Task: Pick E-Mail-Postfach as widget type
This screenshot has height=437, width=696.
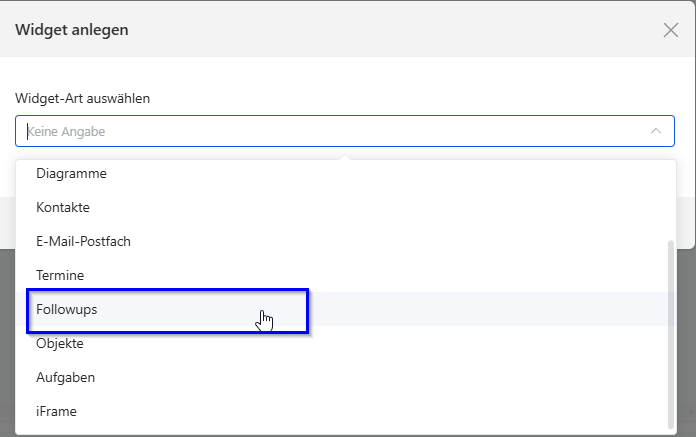Action: point(346,241)
